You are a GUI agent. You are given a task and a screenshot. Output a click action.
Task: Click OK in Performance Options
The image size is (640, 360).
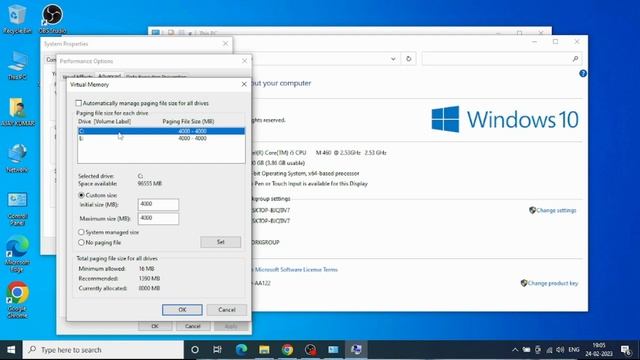tap(155, 326)
